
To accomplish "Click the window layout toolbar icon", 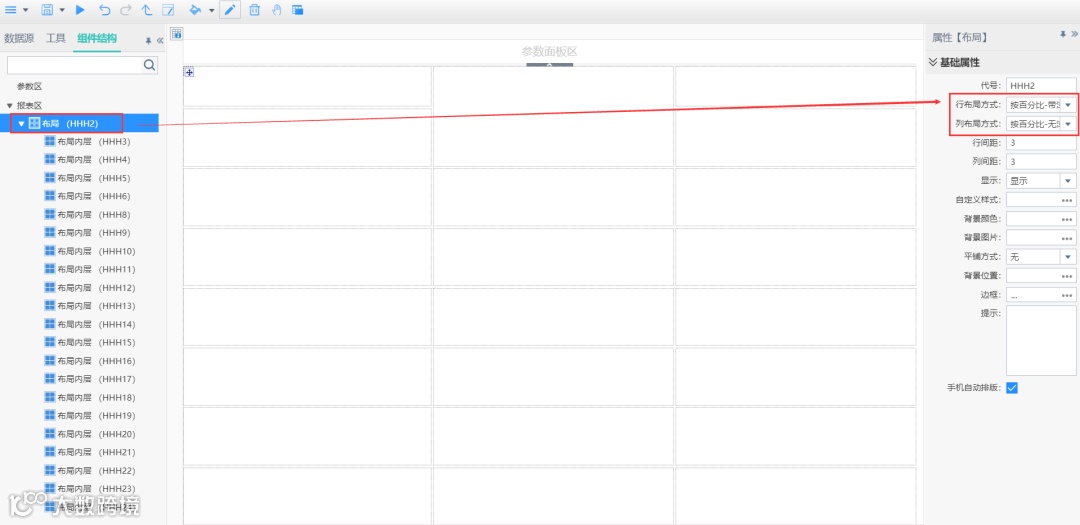I will 298,10.
